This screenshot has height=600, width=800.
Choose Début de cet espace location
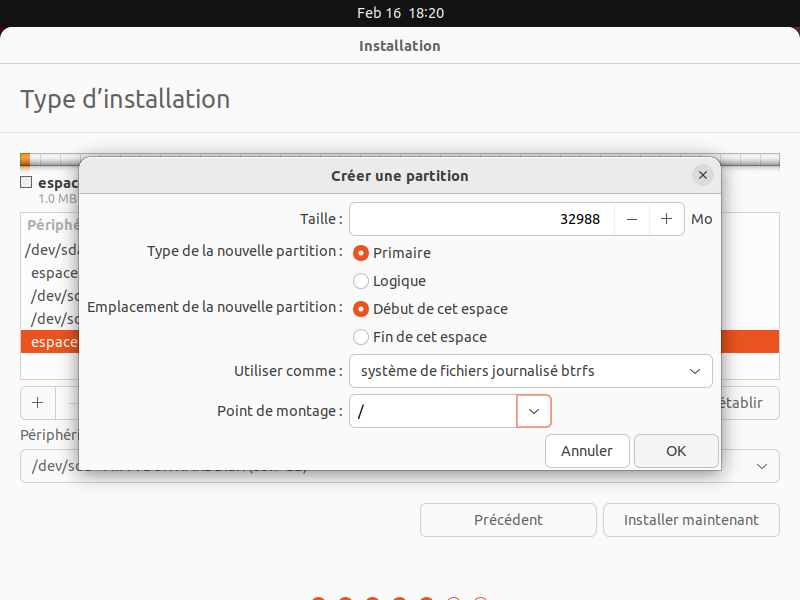coord(361,309)
